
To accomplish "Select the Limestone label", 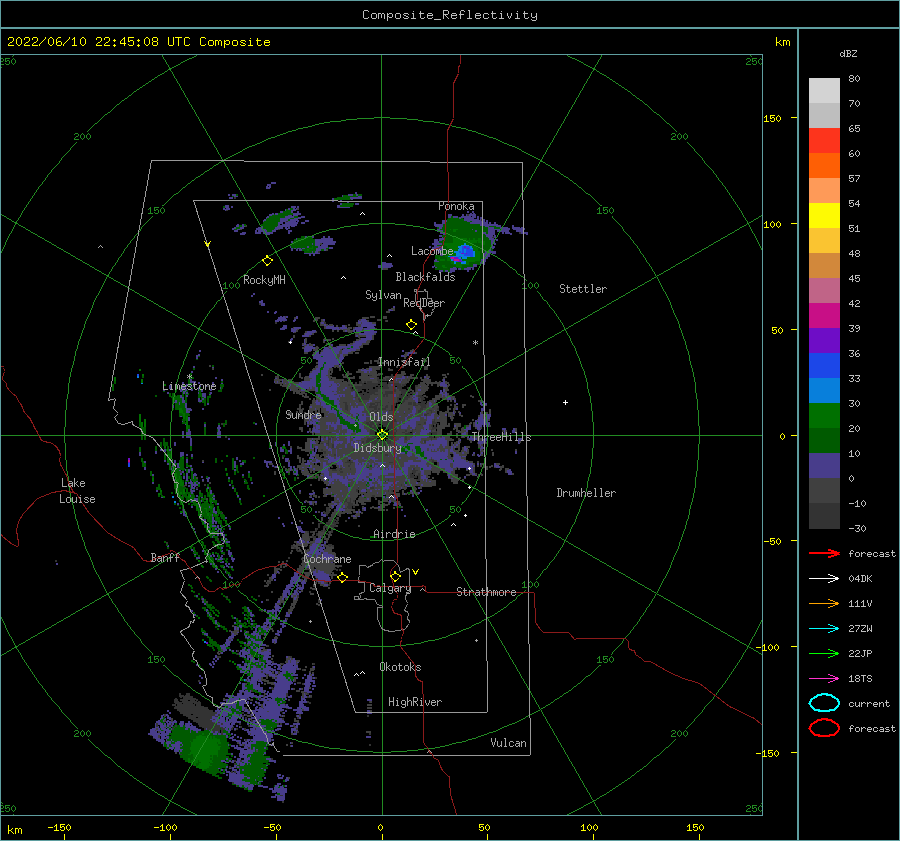I will click(189, 386).
